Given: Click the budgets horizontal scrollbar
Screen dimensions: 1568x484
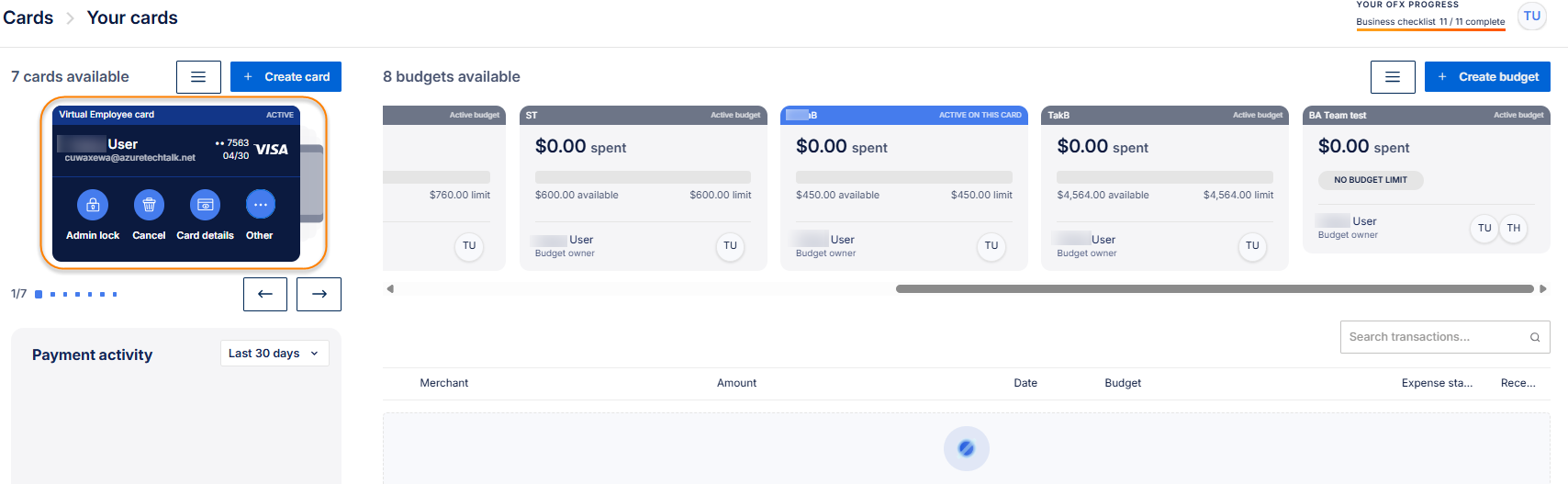Looking at the screenshot, I should coord(1214,288).
